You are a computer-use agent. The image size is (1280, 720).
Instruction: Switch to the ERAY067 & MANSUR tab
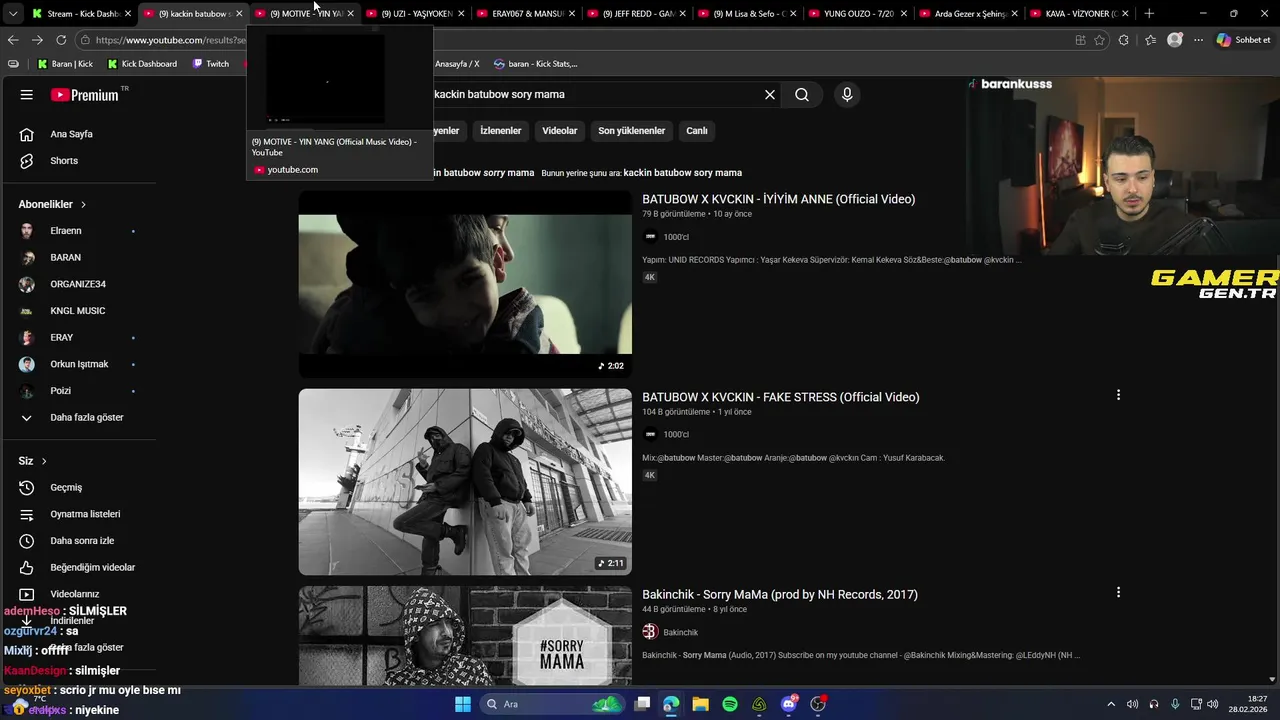[x=527, y=14]
